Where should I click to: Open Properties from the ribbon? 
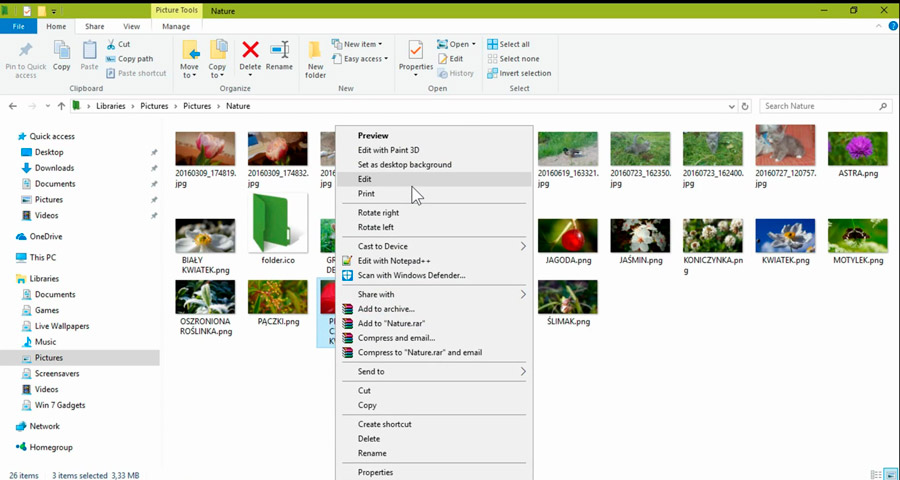click(x=415, y=52)
